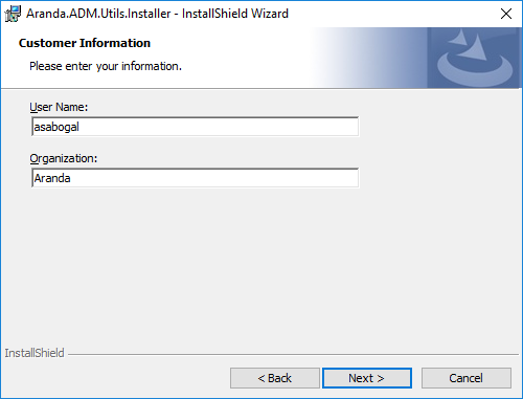The image size is (523, 399).
Task: Click the "Organization:" label
Action: click(x=63, y=158)
